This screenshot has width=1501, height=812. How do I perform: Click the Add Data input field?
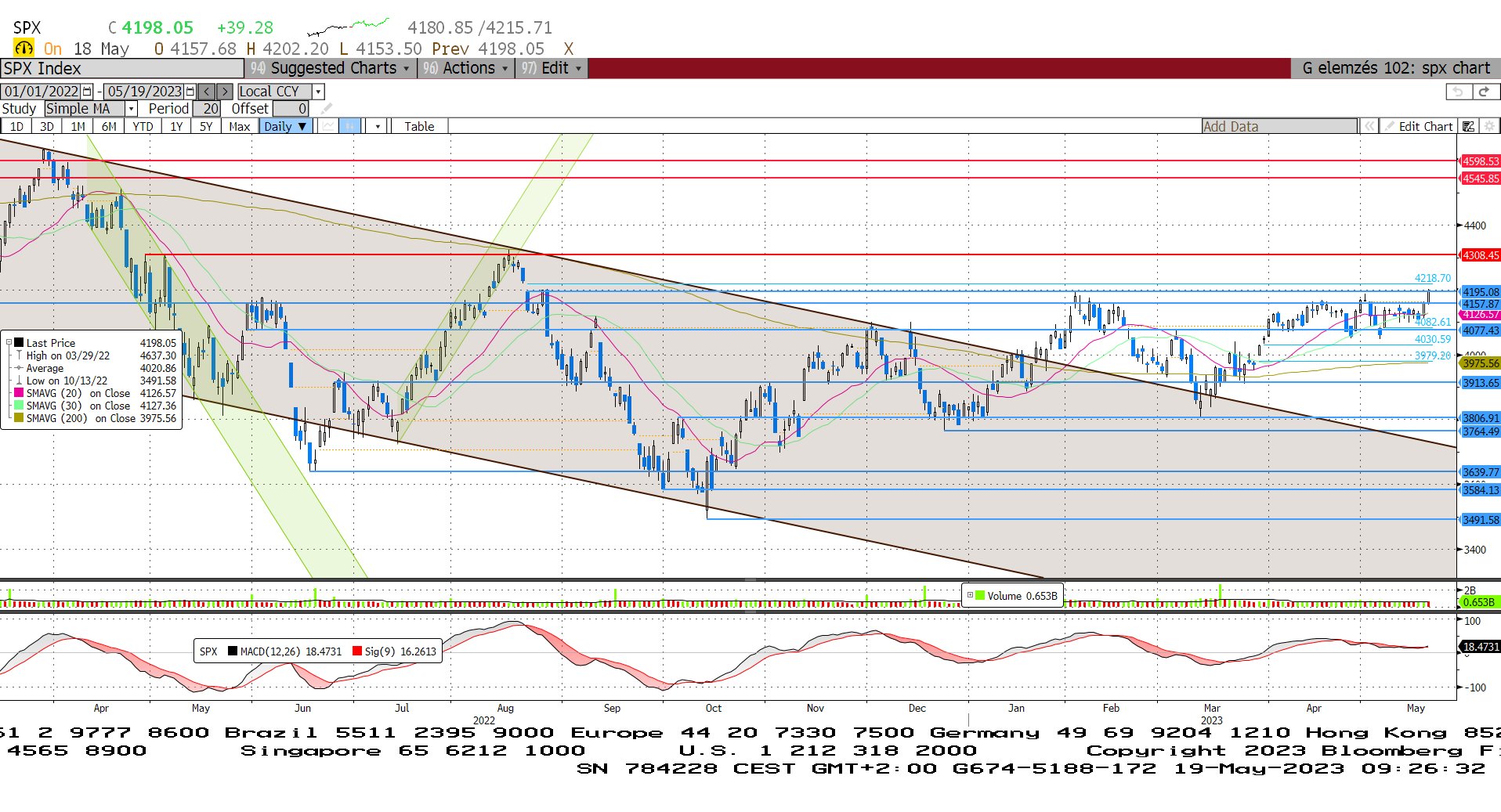point(1279,126)
